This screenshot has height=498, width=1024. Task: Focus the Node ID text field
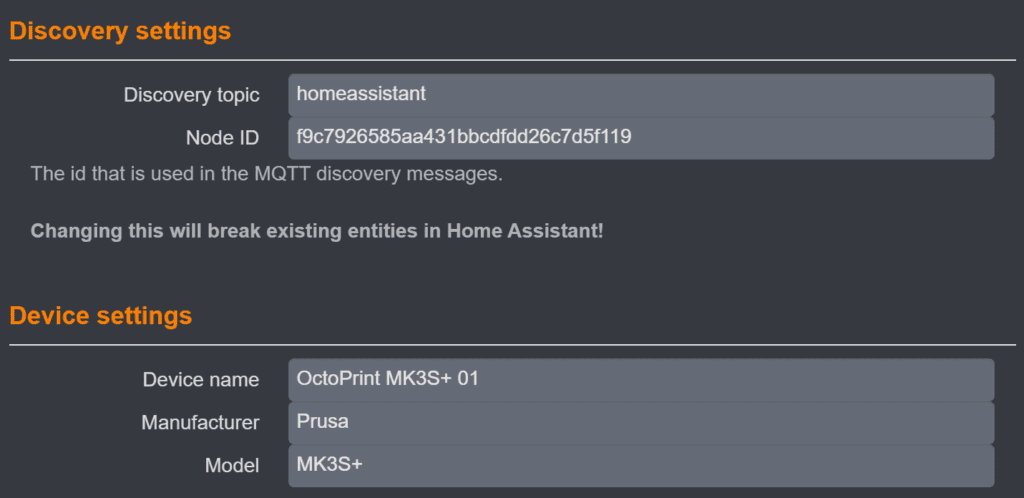641,138
